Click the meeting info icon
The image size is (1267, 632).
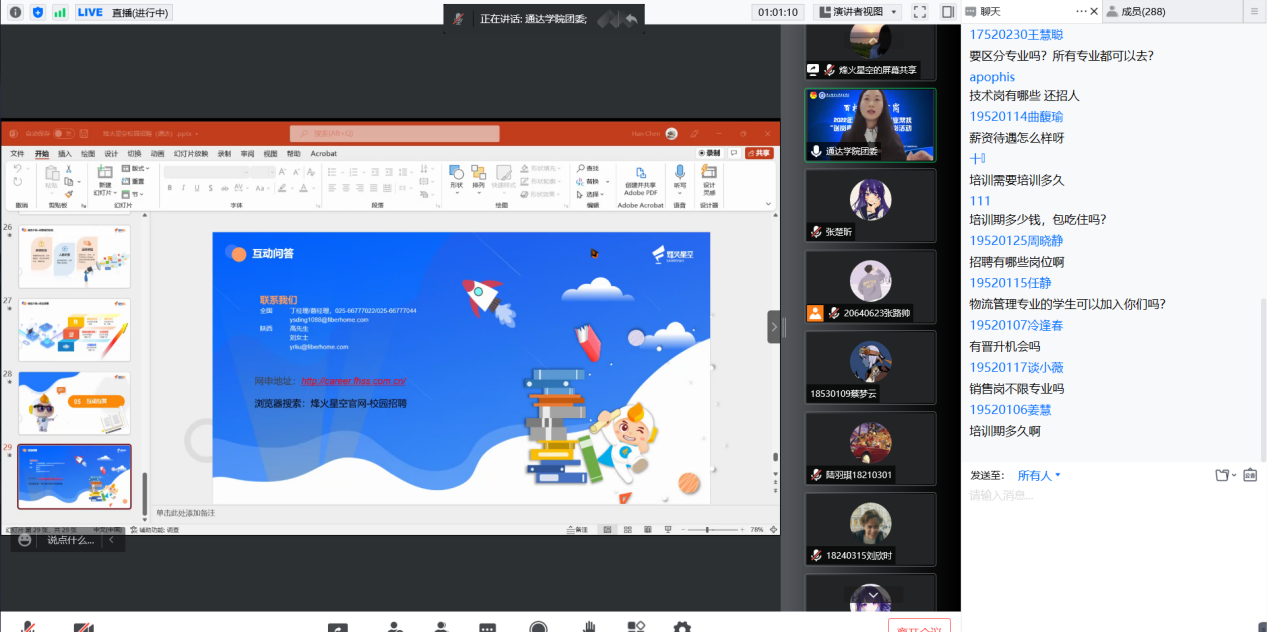pos(14,12)
